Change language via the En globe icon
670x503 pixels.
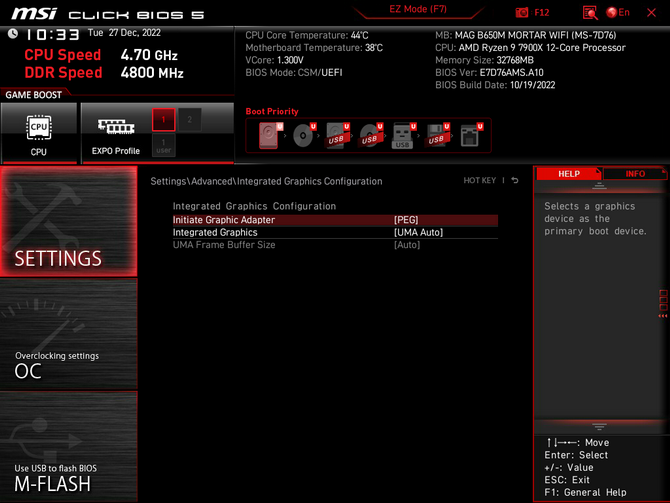click(x=612, y=12)
